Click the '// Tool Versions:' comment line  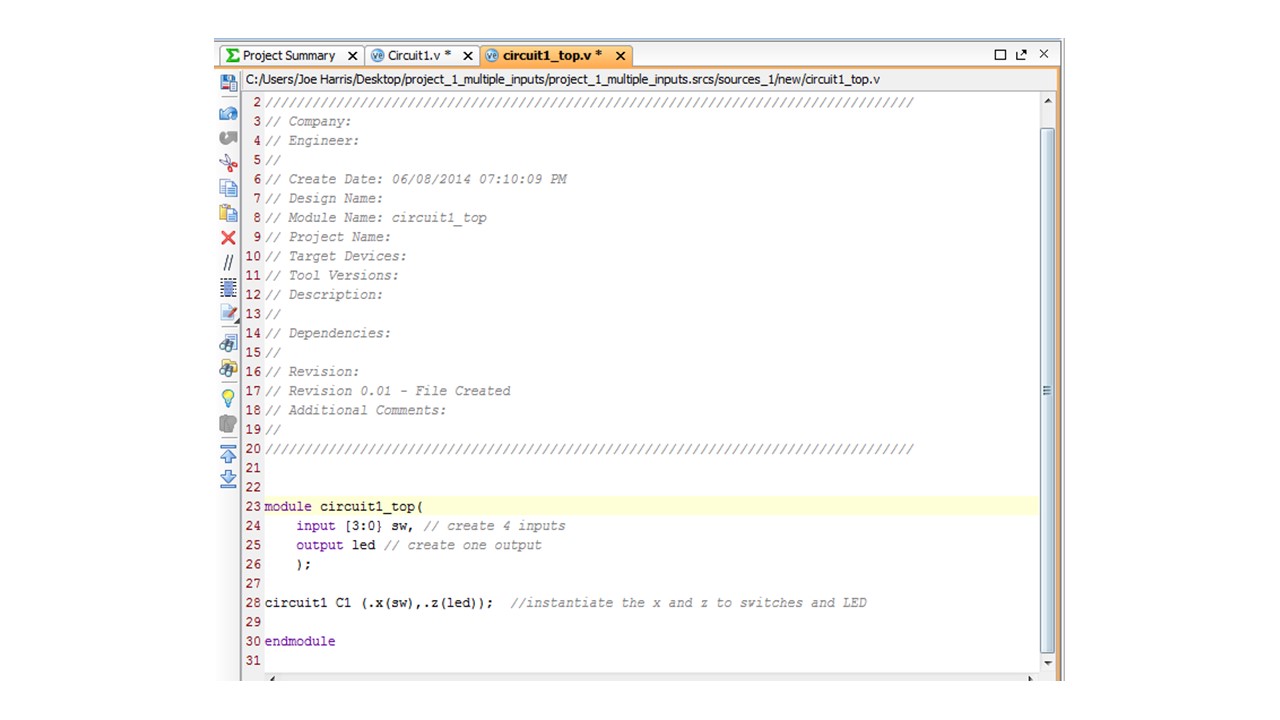[332, 275]
